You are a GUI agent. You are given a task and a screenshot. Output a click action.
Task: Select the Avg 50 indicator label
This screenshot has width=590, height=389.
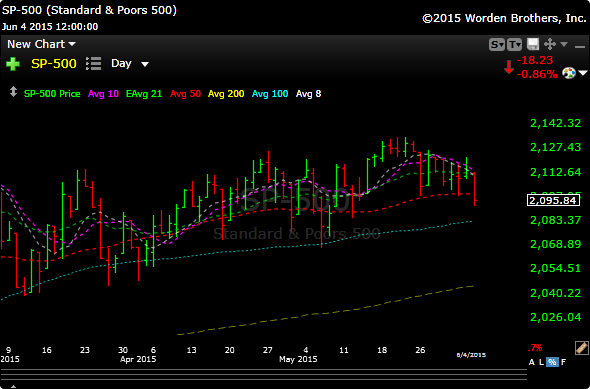(x=185, y=94)
